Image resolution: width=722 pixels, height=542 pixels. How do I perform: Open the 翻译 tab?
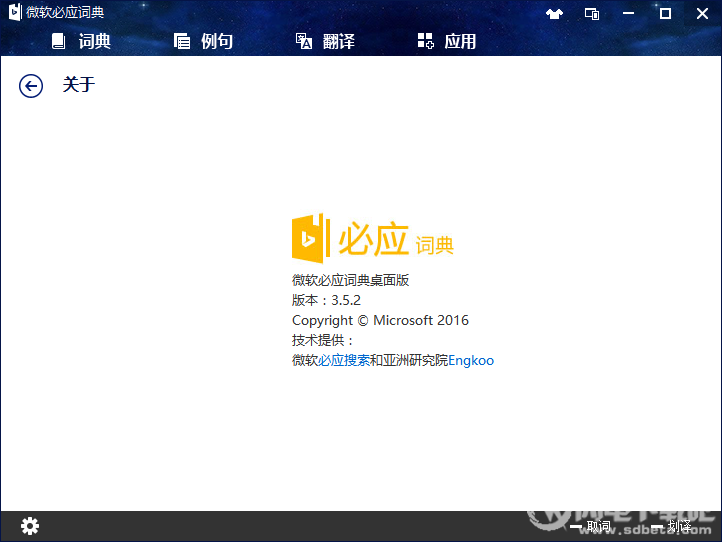325,41
